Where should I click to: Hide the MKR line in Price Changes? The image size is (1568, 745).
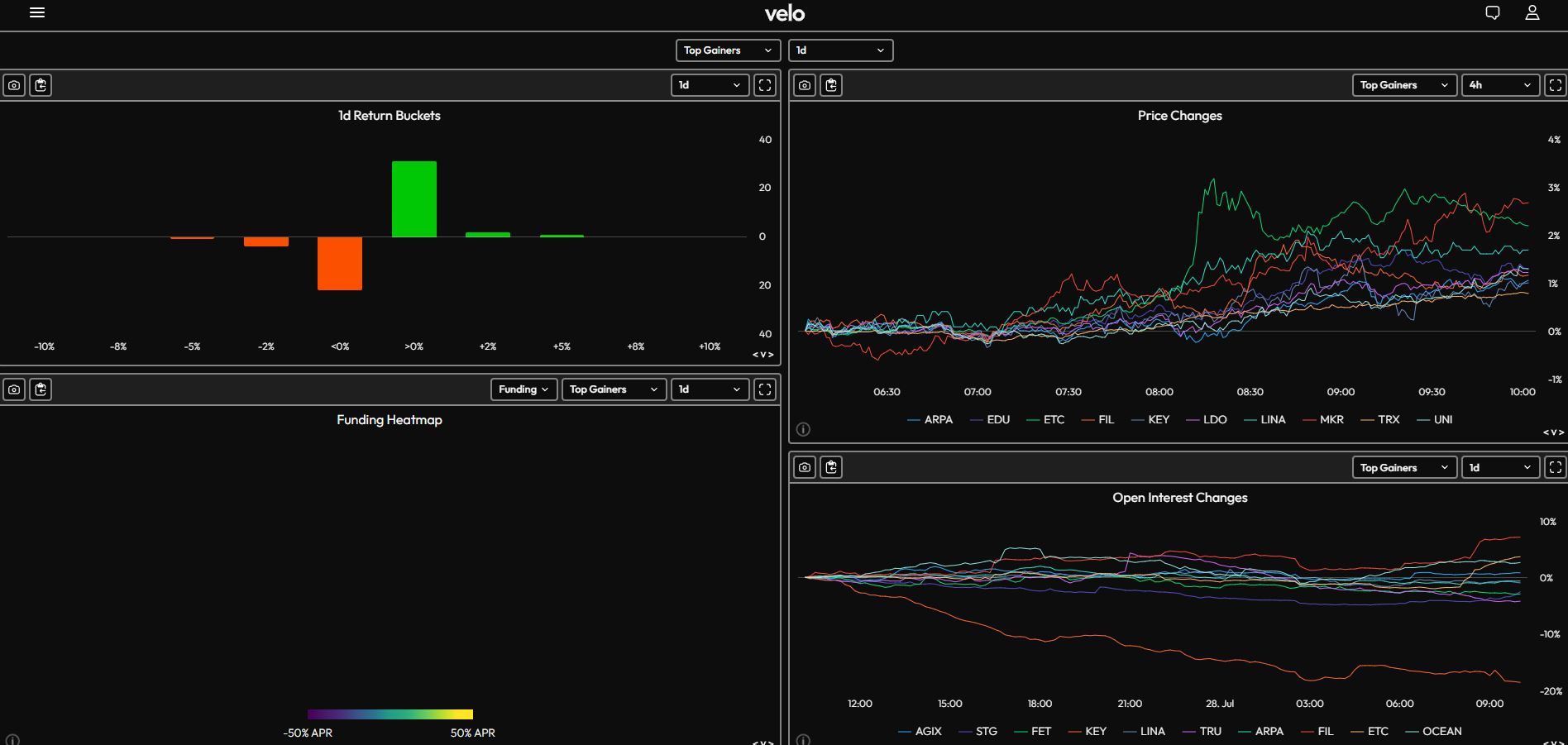tap(1324, 420)
